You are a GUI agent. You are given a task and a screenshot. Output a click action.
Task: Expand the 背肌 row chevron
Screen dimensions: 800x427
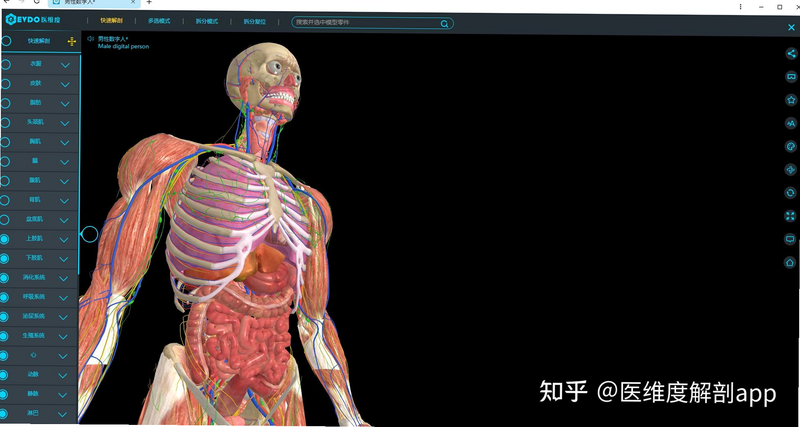pyautogui.click(x=64, y=201)
